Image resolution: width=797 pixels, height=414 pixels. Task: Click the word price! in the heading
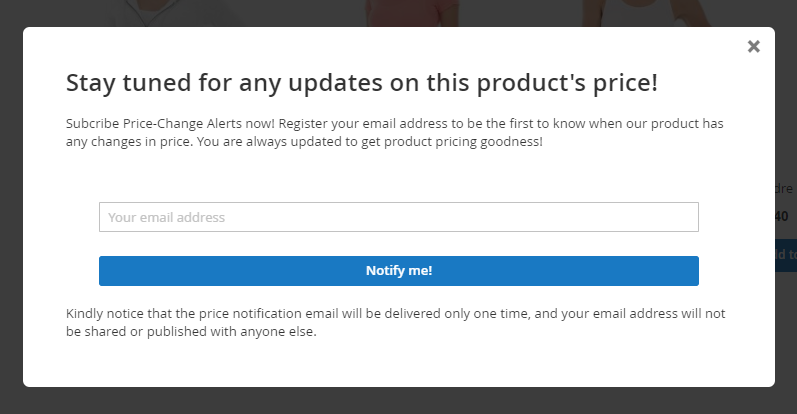[625, 84]
